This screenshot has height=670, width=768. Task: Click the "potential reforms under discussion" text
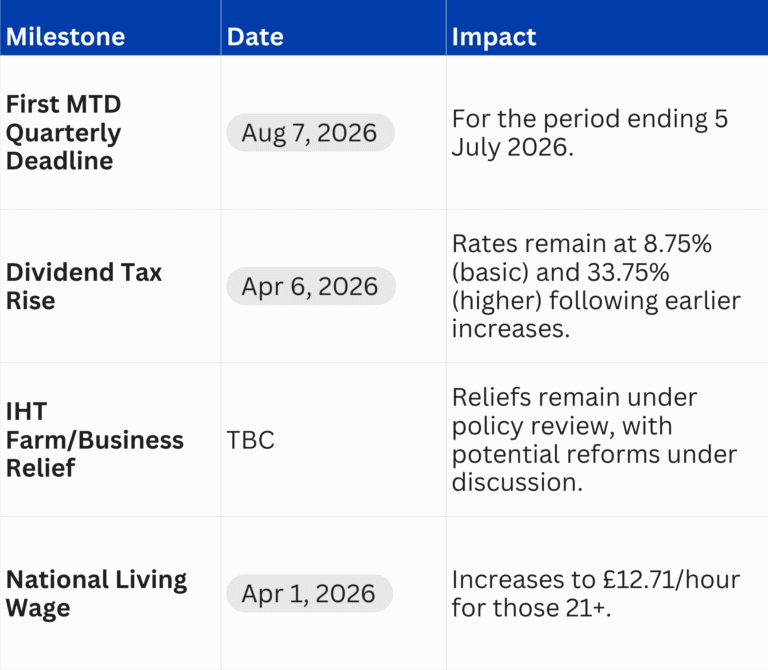pos(594,469)
